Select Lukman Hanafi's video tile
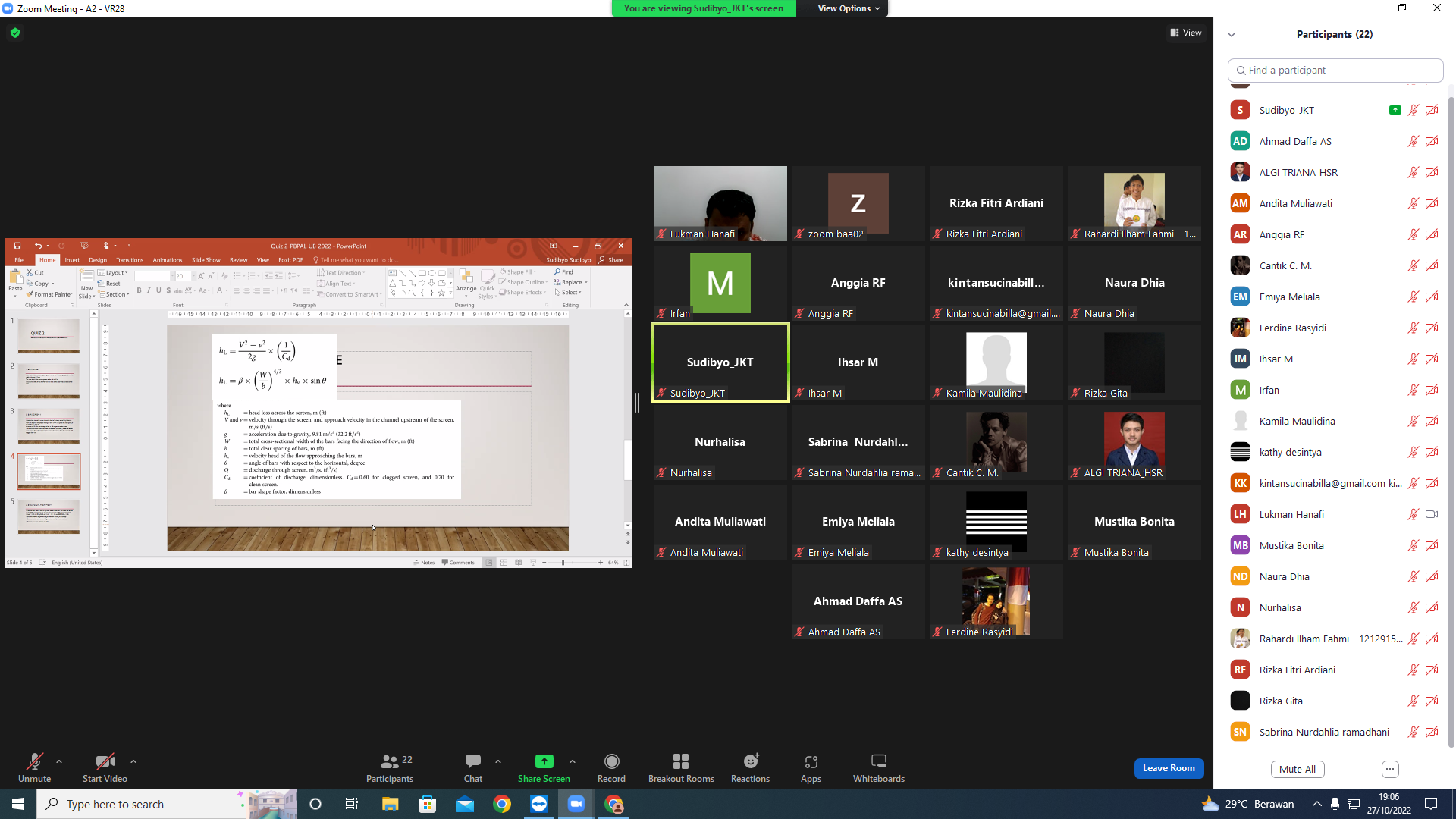This screenshot has height=819, width=1456. click(x=720, y=203)
